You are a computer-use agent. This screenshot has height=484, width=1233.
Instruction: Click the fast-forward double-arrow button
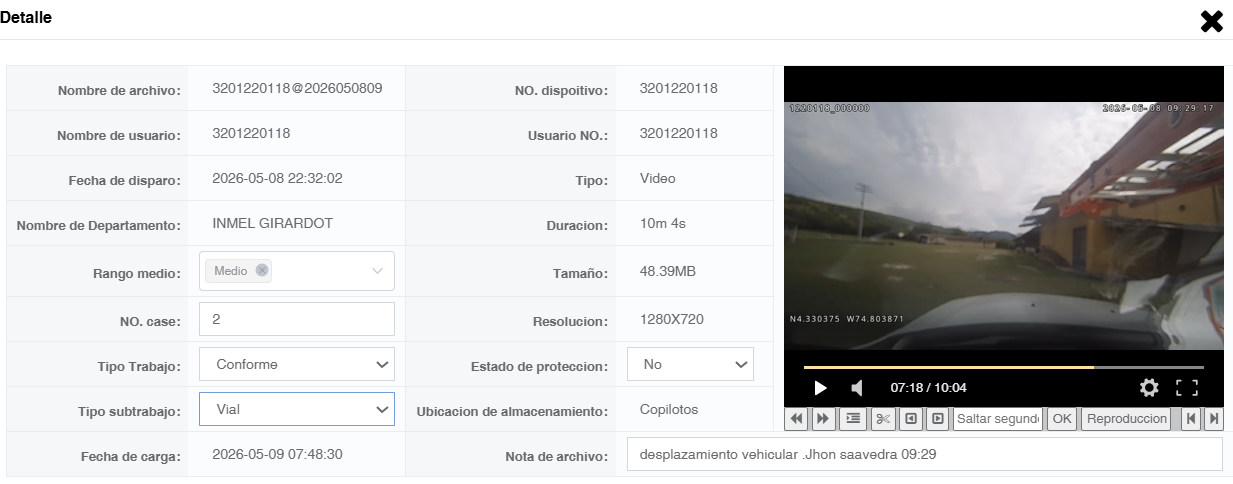pos(822,419)
